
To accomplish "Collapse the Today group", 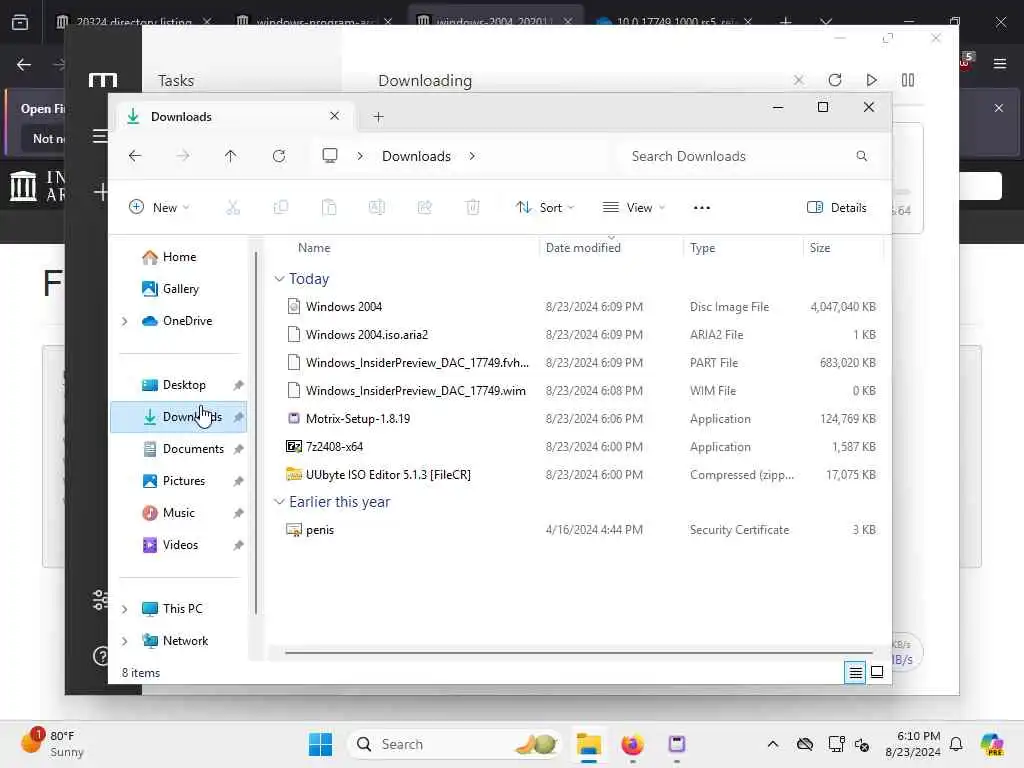I will pyautogui.click(x=279, y=279).
